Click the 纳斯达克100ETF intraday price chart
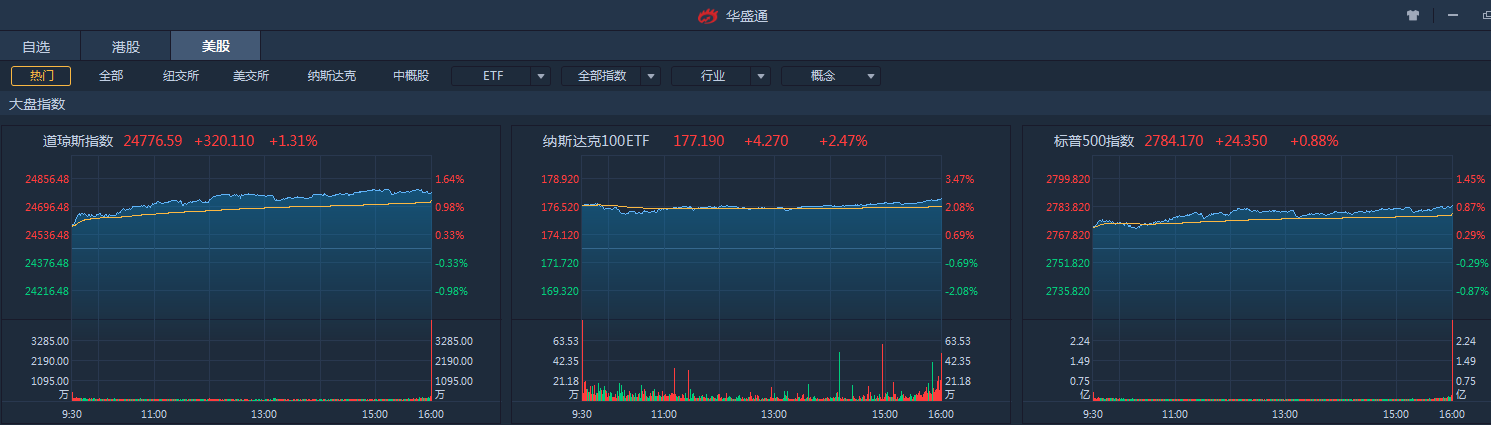Screen dimensions: 1491x425 [762, 238]
